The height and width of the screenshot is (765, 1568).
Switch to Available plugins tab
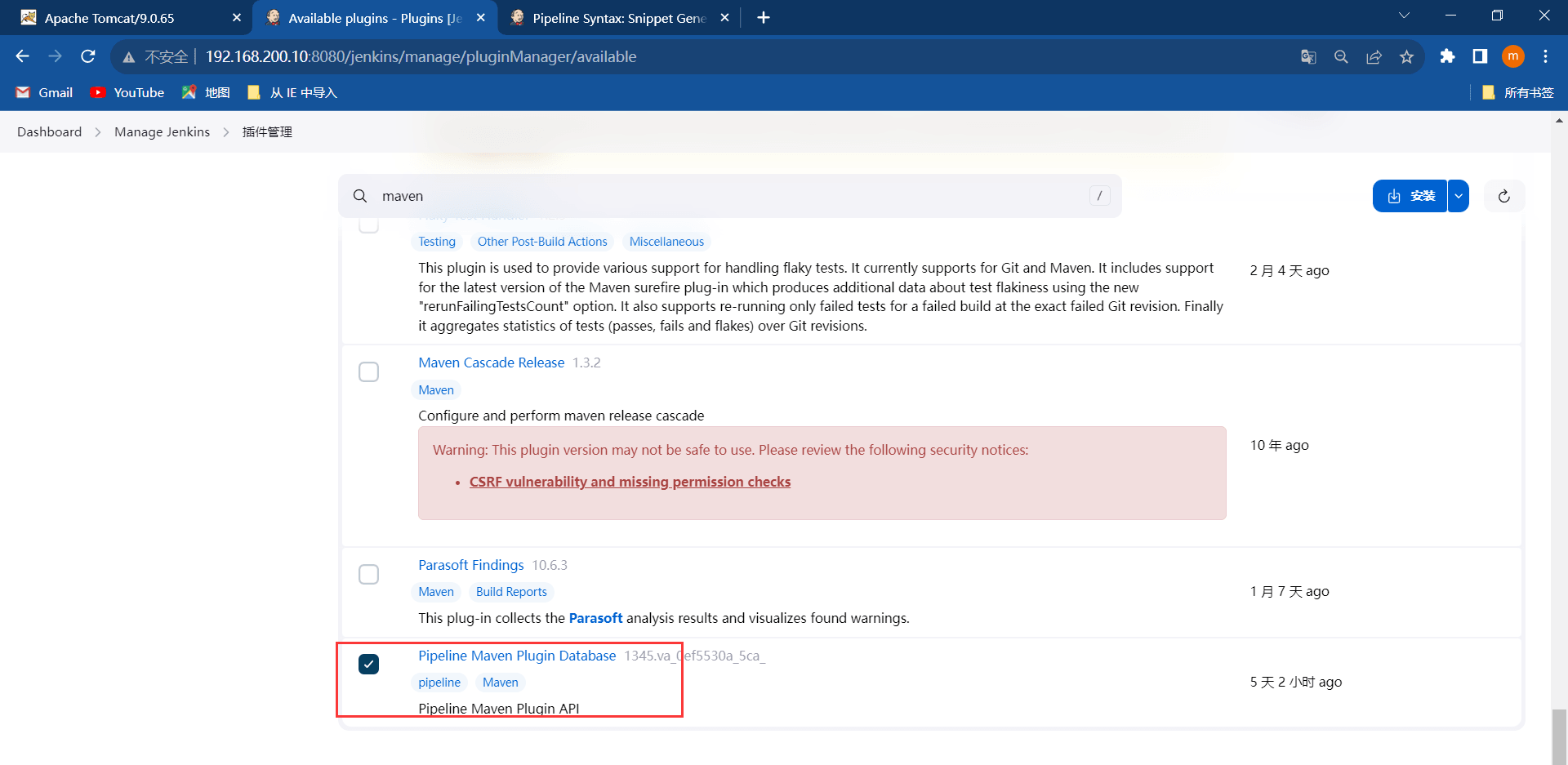coord(375,18)
